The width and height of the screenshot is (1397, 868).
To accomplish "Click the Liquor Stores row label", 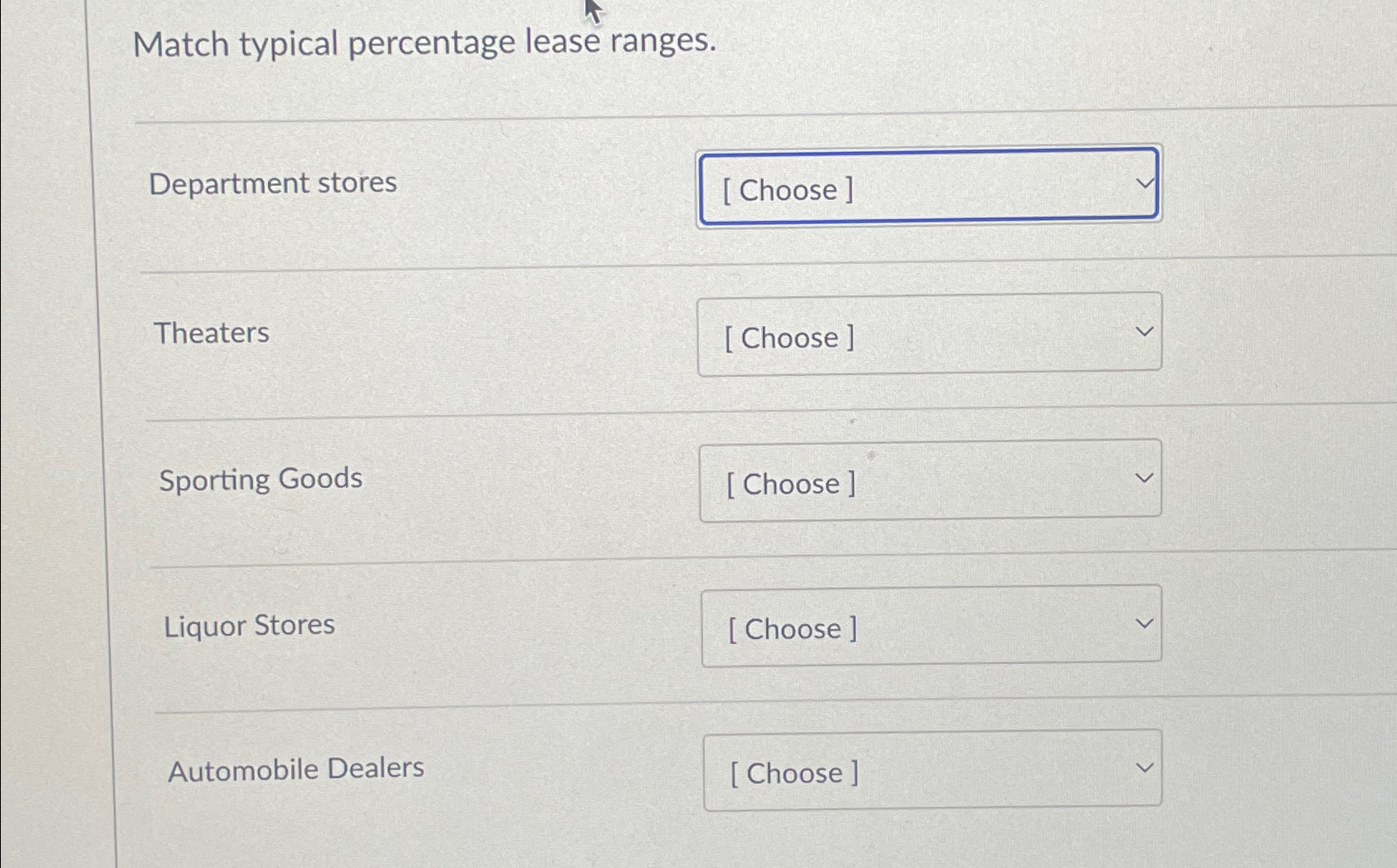I will tap(249, 626).
